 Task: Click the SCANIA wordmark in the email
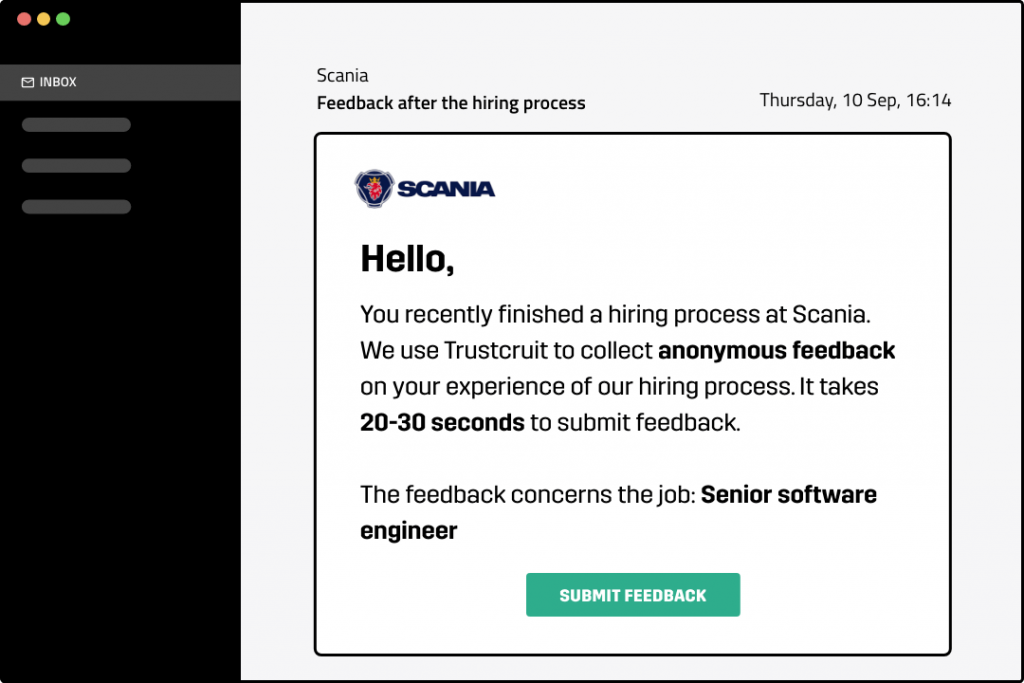446,189
